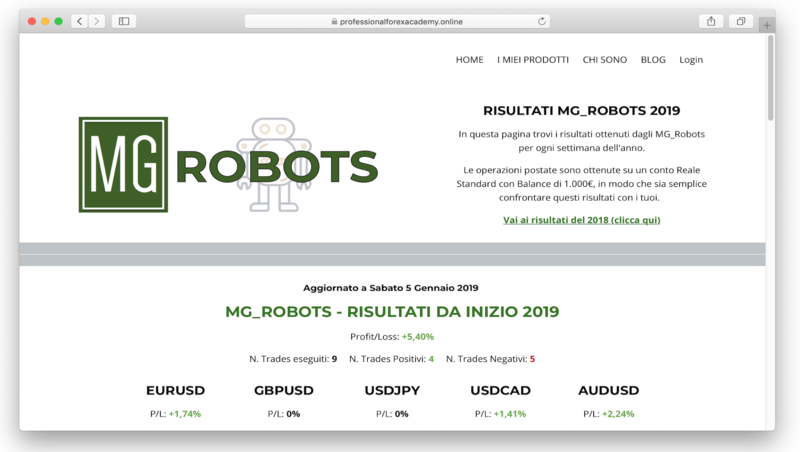
Task: Click the 0% P/L value under USDJPY
Action: click(x=402, y=414)
